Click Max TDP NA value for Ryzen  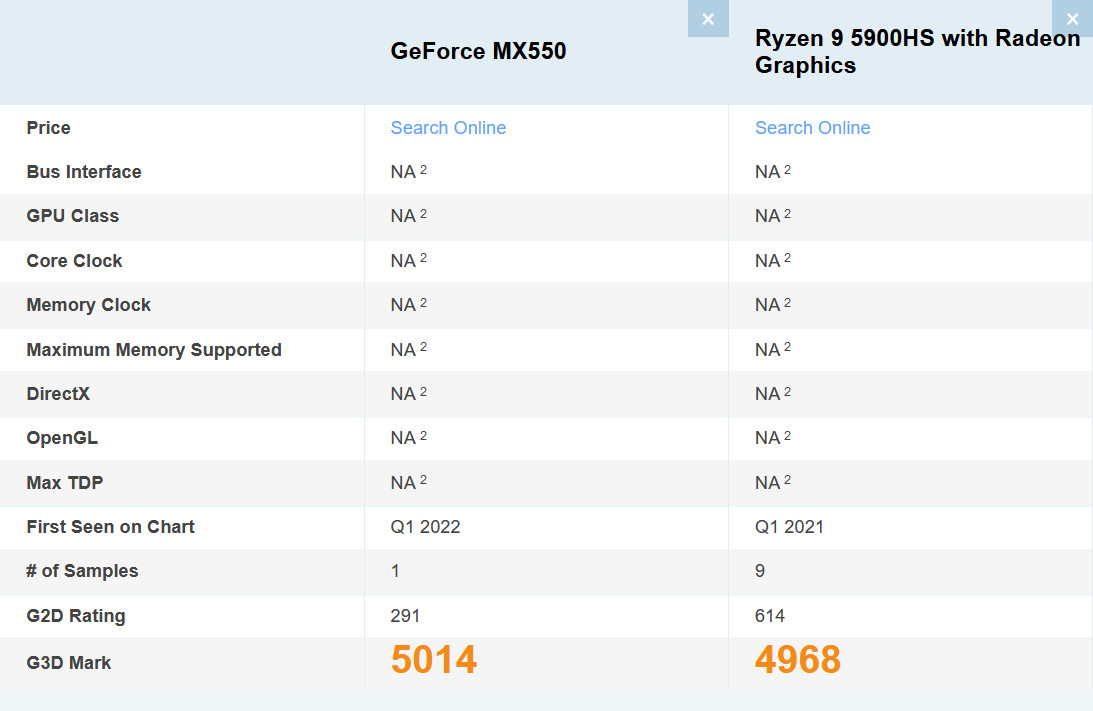click(x=773, y=482)
